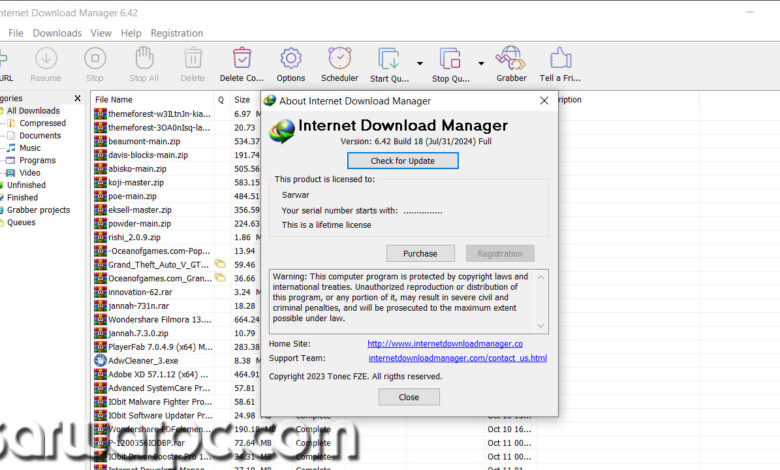
Task: Select Advanced SystemCare Pr... file row
Action: tap(159, 388)
